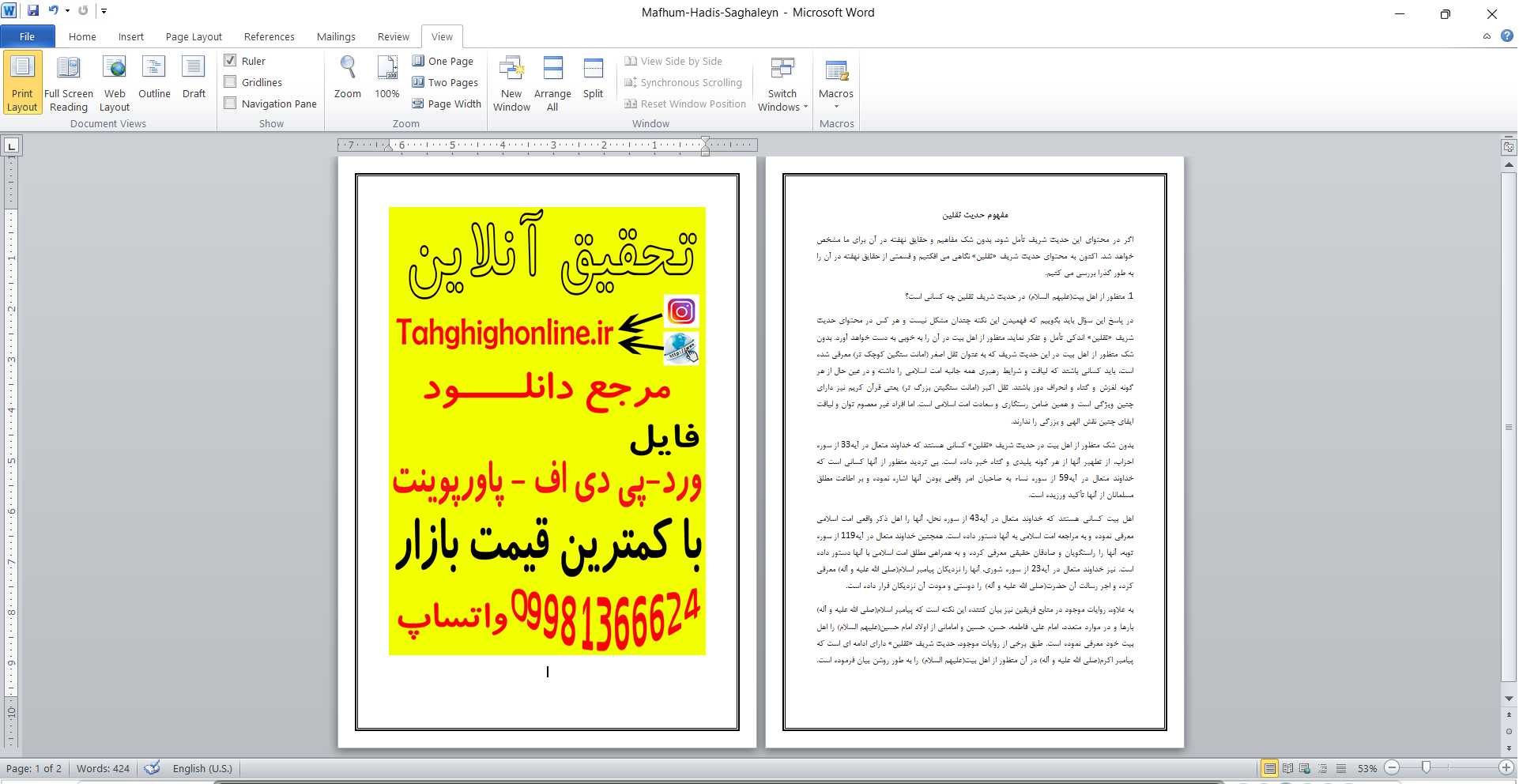Image resolution: width=1519 pixels, height=784 pixels.
Task: Open the Zoom dialog magnifier
Action: (x=348, y=77)
